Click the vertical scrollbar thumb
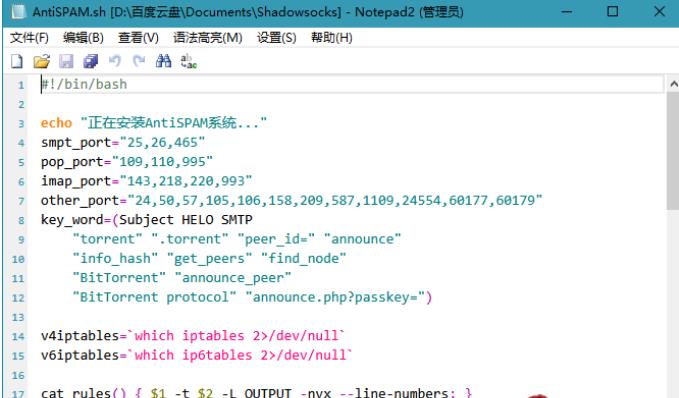The height and width of the screenshot is (398, 679). click(x=673, y=151)
